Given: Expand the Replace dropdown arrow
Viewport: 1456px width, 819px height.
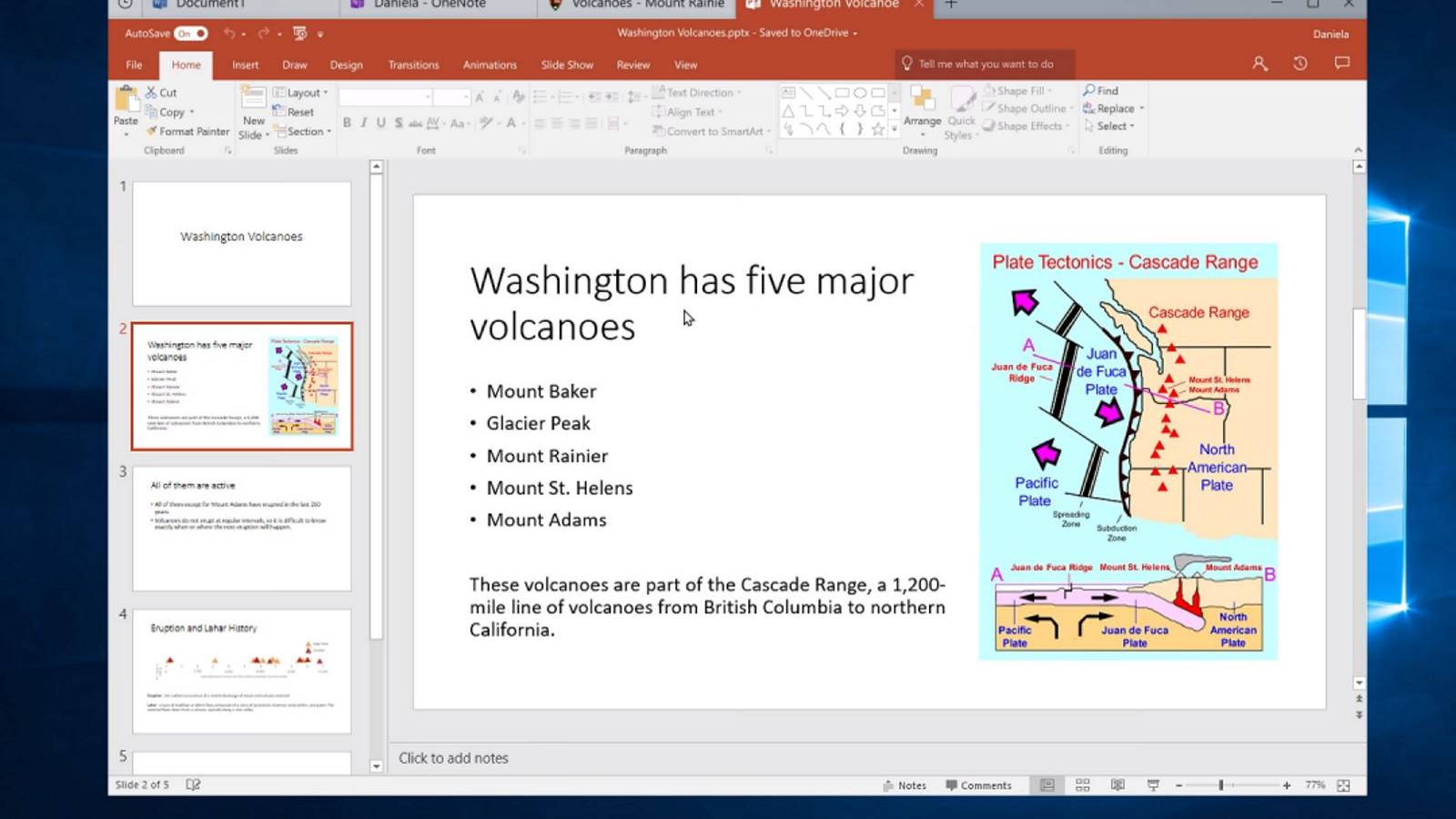Looking at the screenshot, I should [1142, 108].
